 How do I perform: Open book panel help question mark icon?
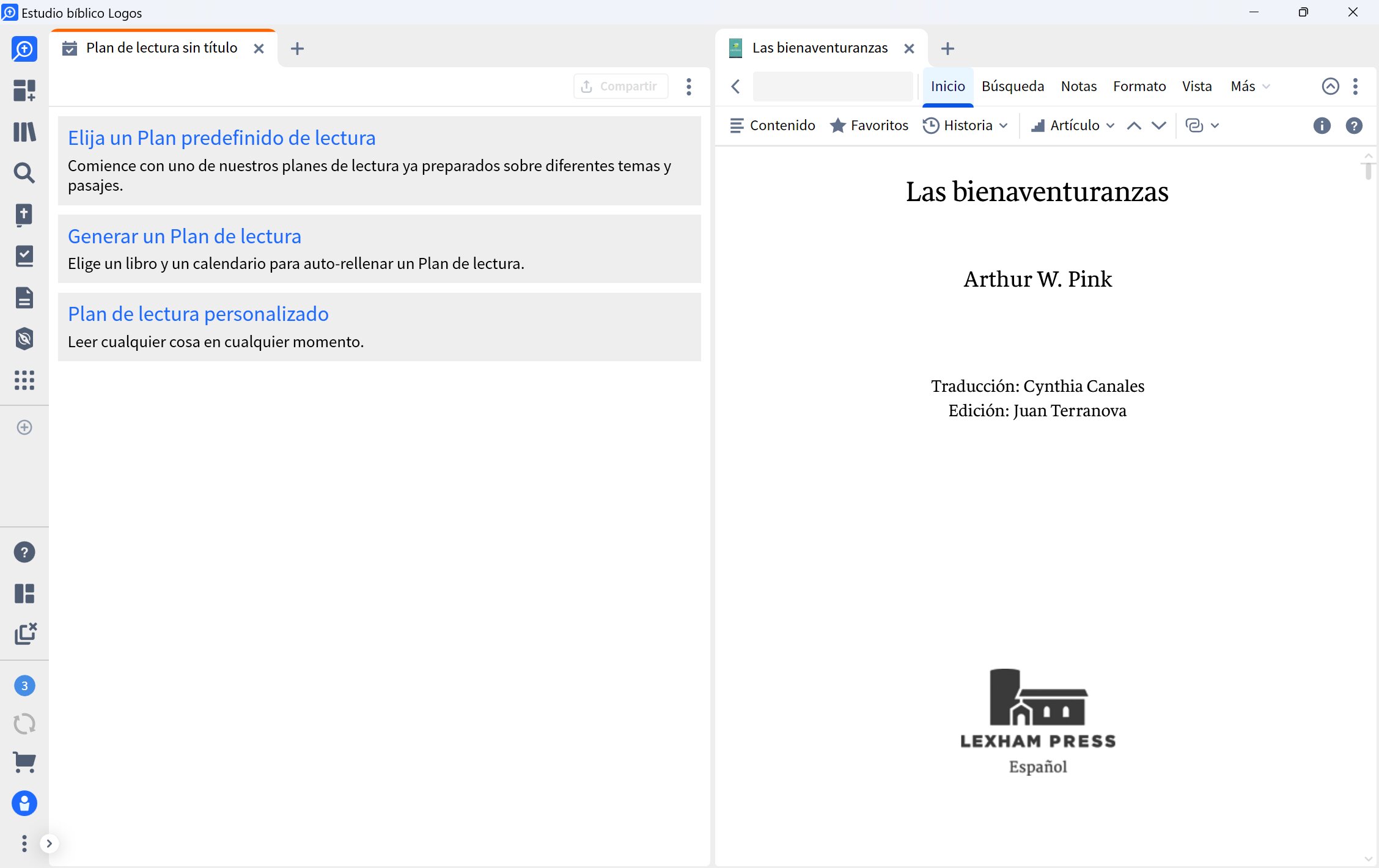(x=1354, y=125)
